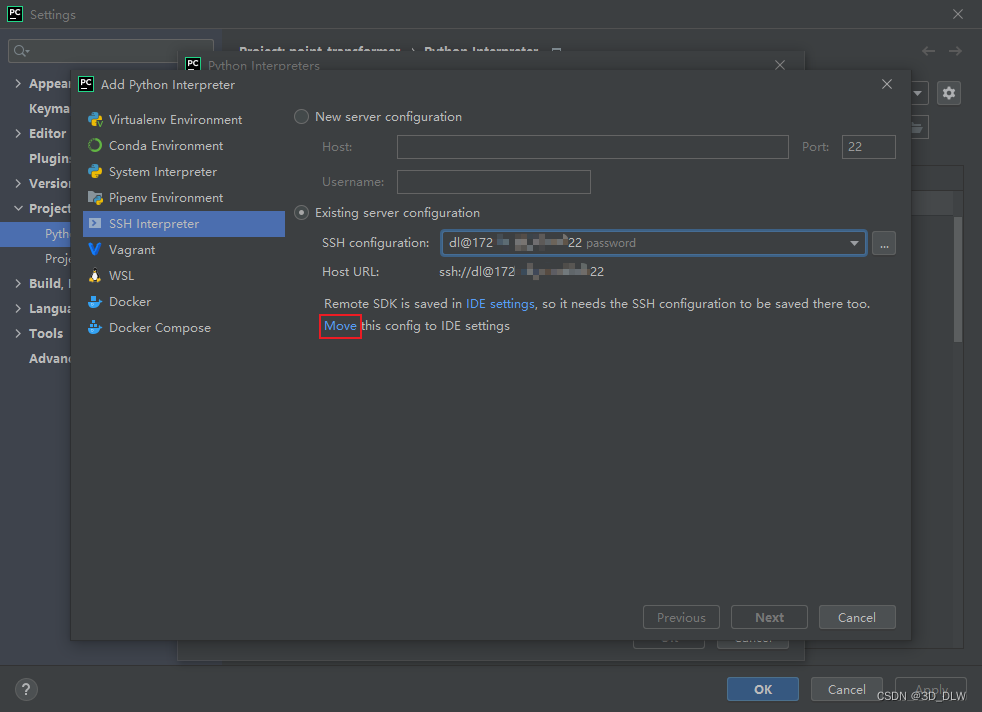Focus the Settings search box
This screenshot has width=982, height=712.
click(111, 51)
